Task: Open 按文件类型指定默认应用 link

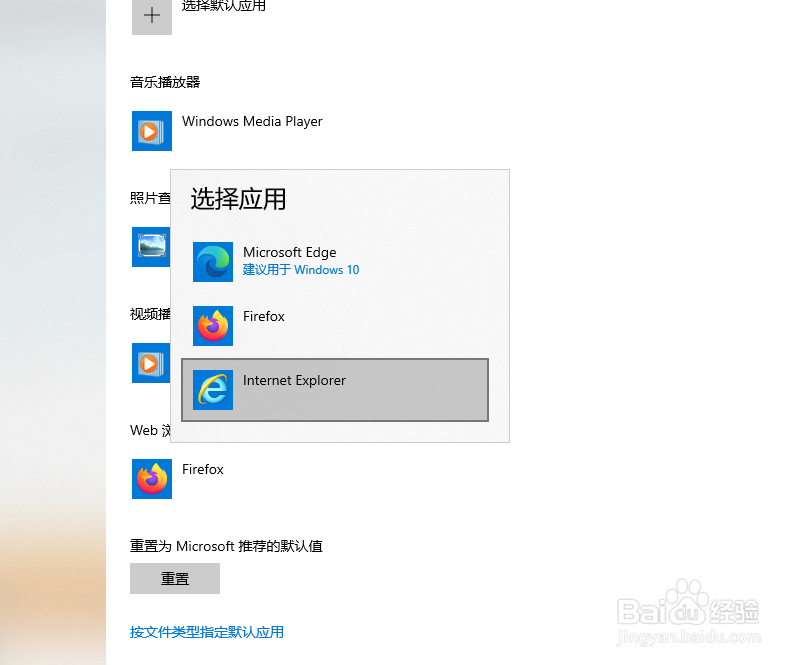Action: pos(207,632)
